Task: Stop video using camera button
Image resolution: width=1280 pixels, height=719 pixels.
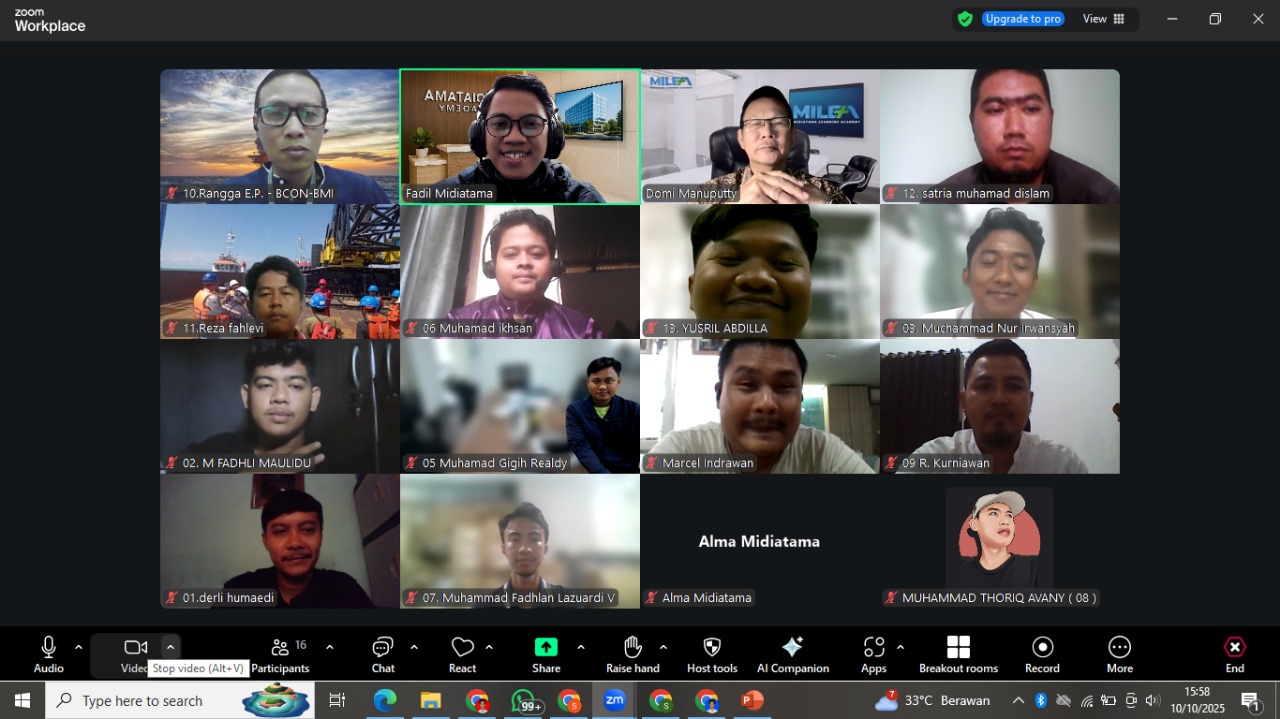Action: pyautogui.click(x=135, y=649)
